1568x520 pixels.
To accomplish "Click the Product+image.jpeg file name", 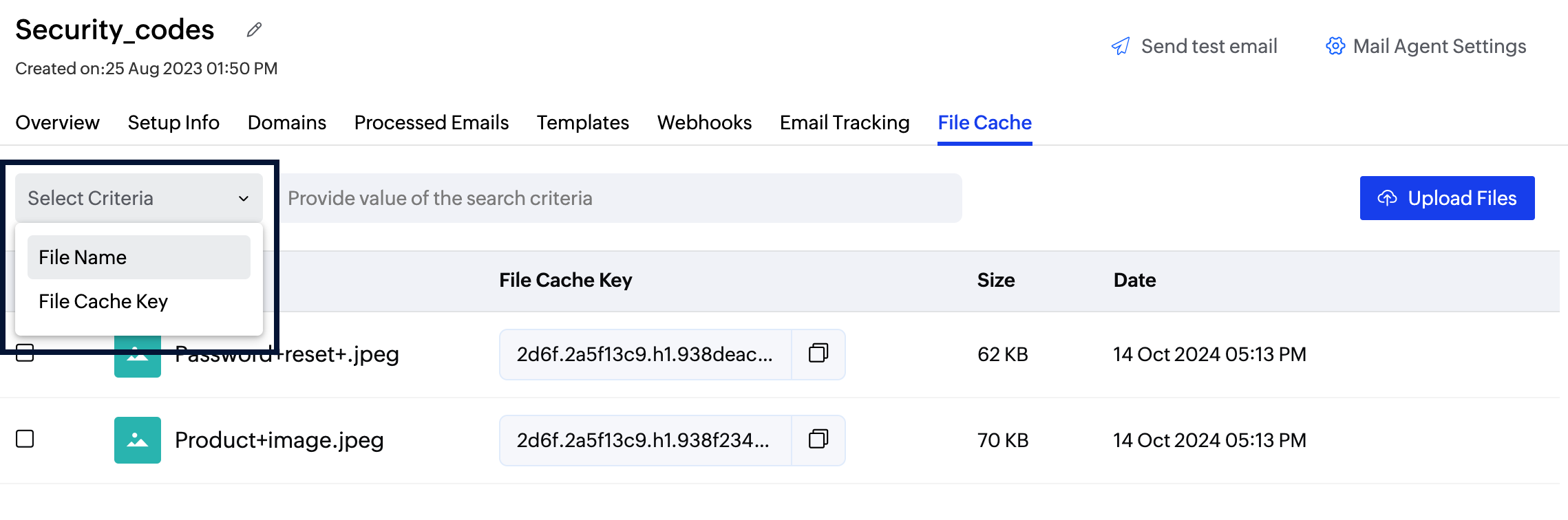I will (279, 440).
